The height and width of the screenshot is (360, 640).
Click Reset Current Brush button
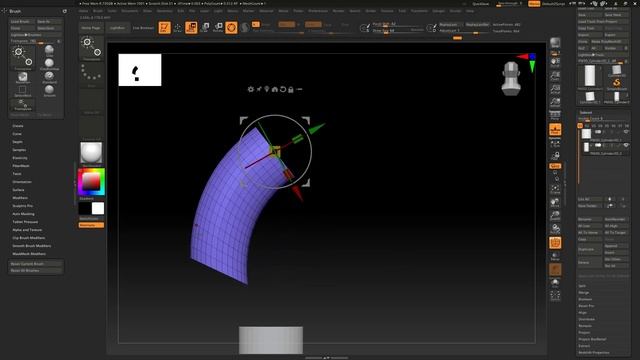(x=36, y=264)
